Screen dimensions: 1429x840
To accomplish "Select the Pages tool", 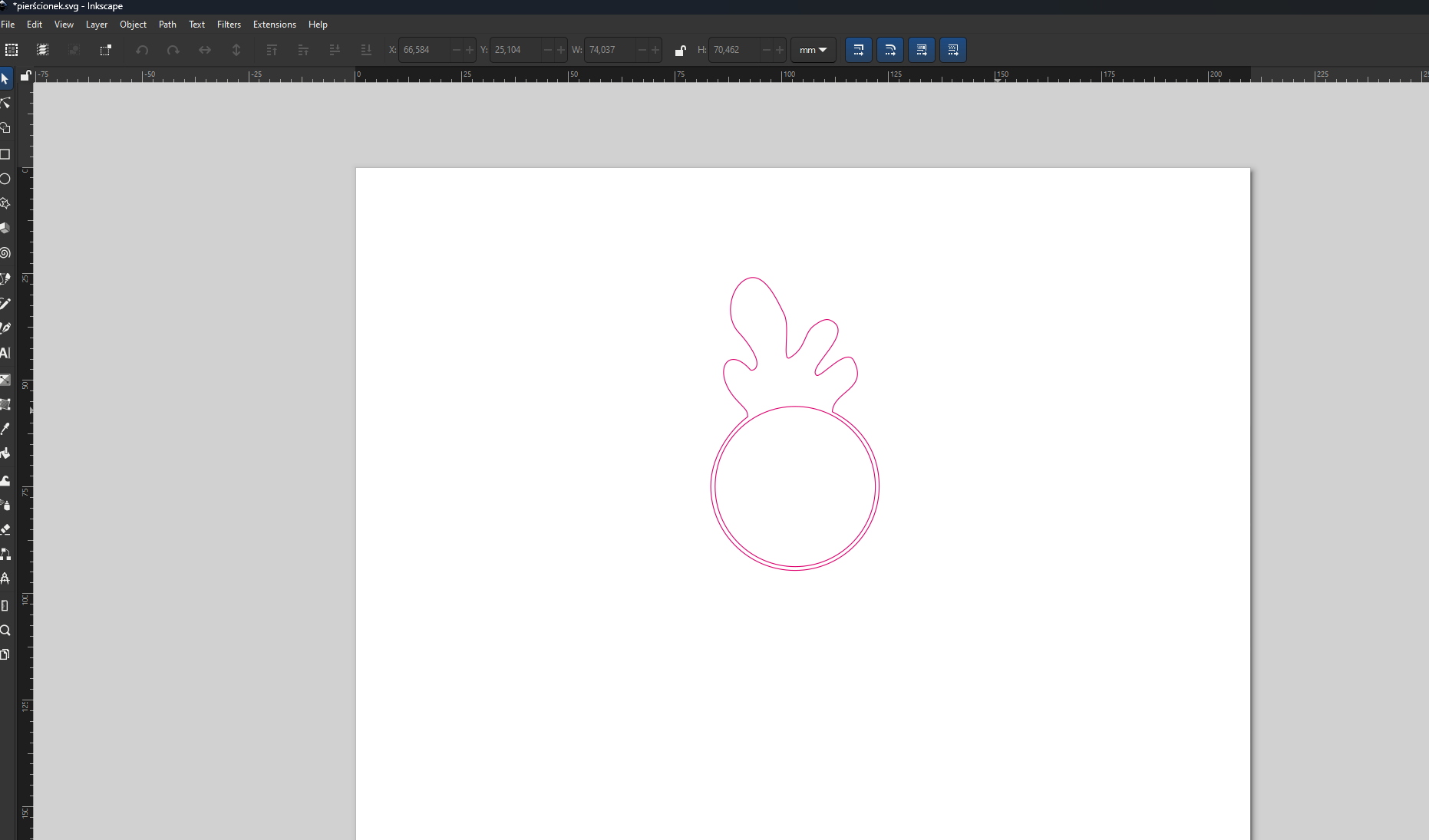I will click(5, 654).
